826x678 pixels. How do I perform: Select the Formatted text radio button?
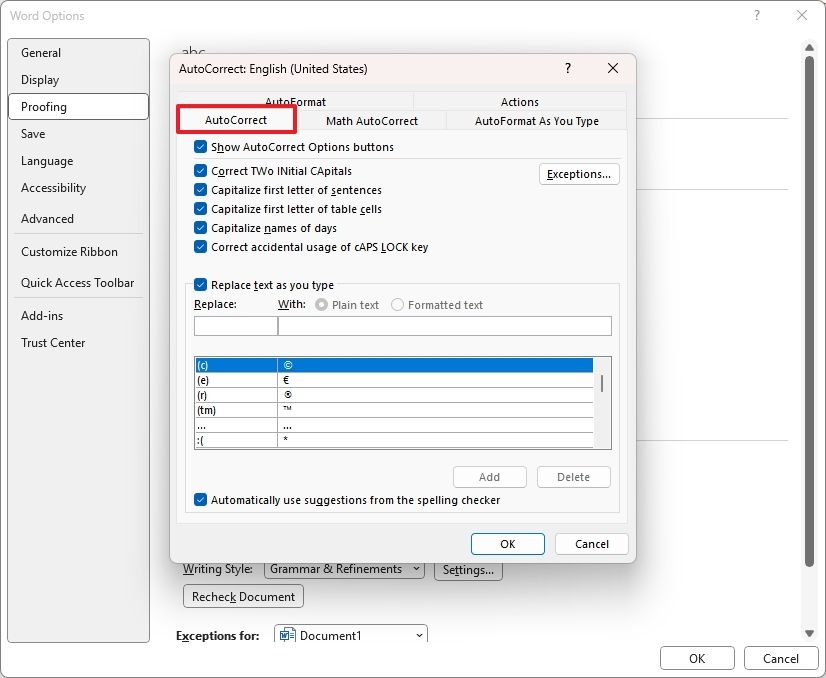coord(398,305)
